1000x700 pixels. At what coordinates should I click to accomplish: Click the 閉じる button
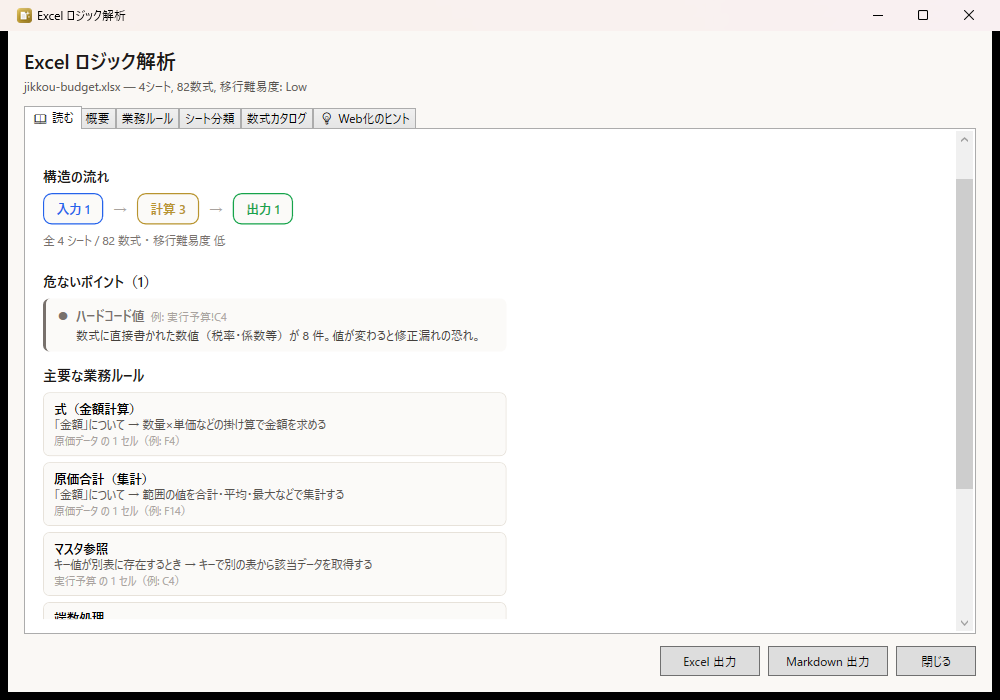click(x=936, y=662)
